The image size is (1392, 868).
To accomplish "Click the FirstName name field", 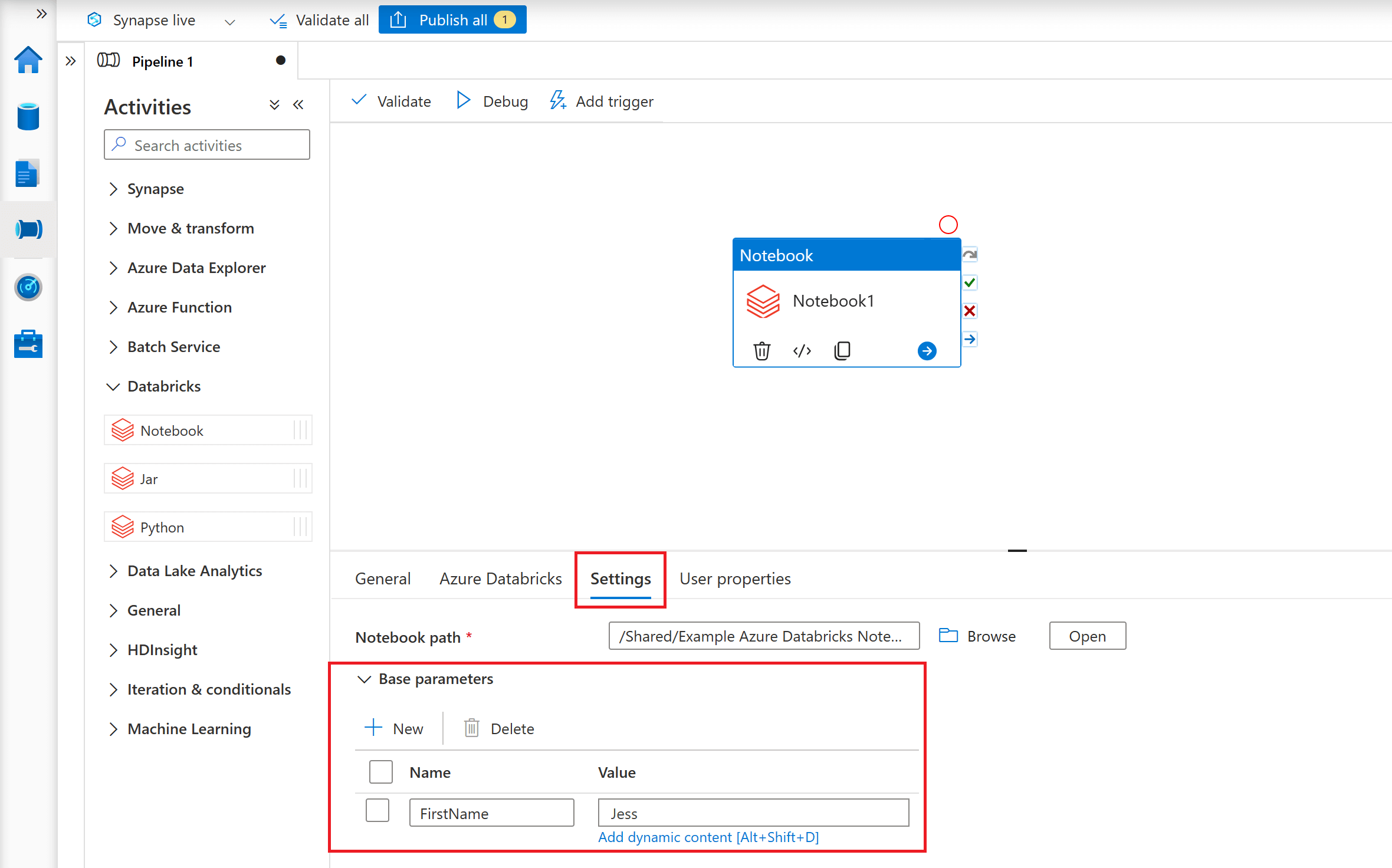I will 491,813.
